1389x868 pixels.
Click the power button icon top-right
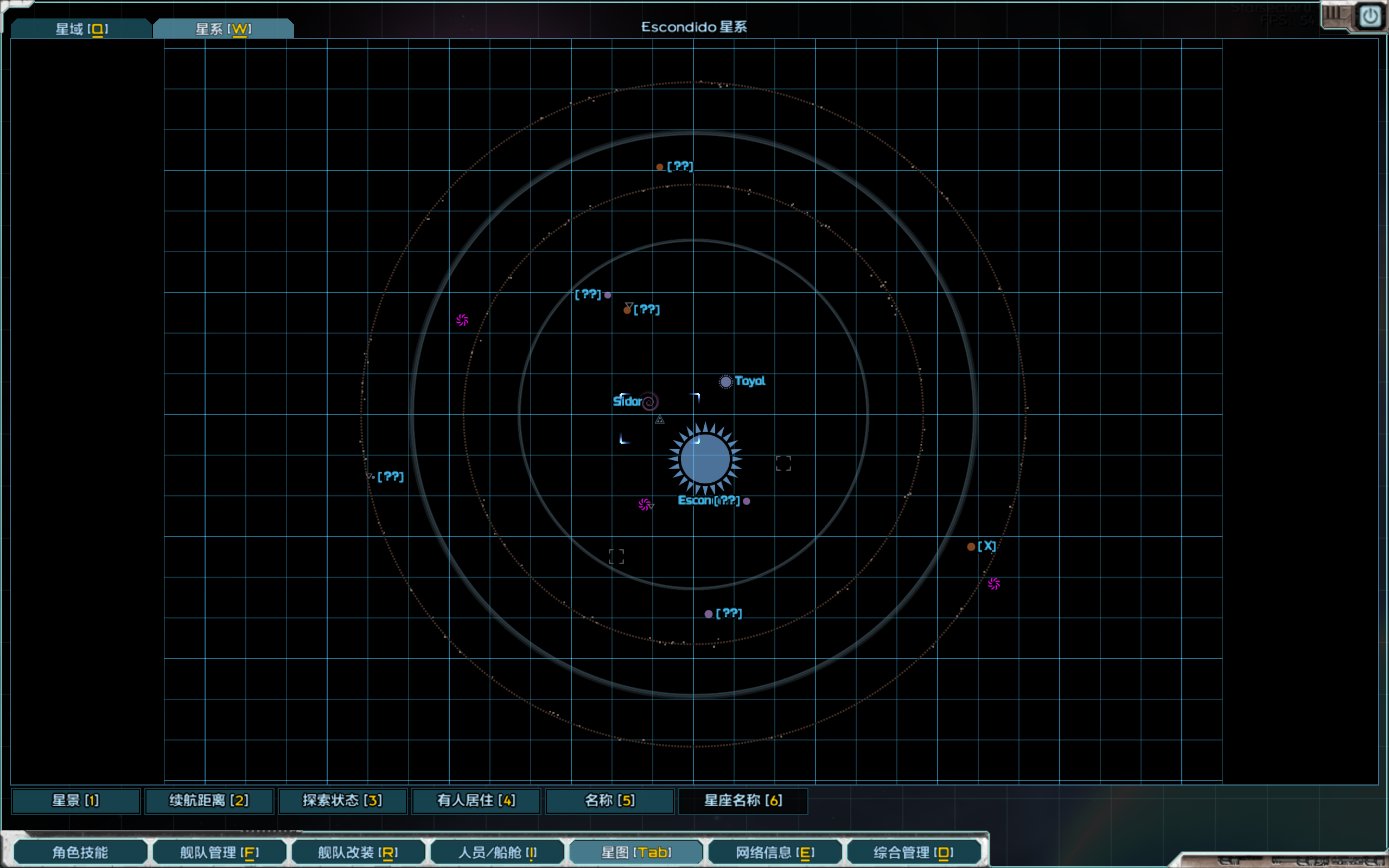(x=1370, y=16)
